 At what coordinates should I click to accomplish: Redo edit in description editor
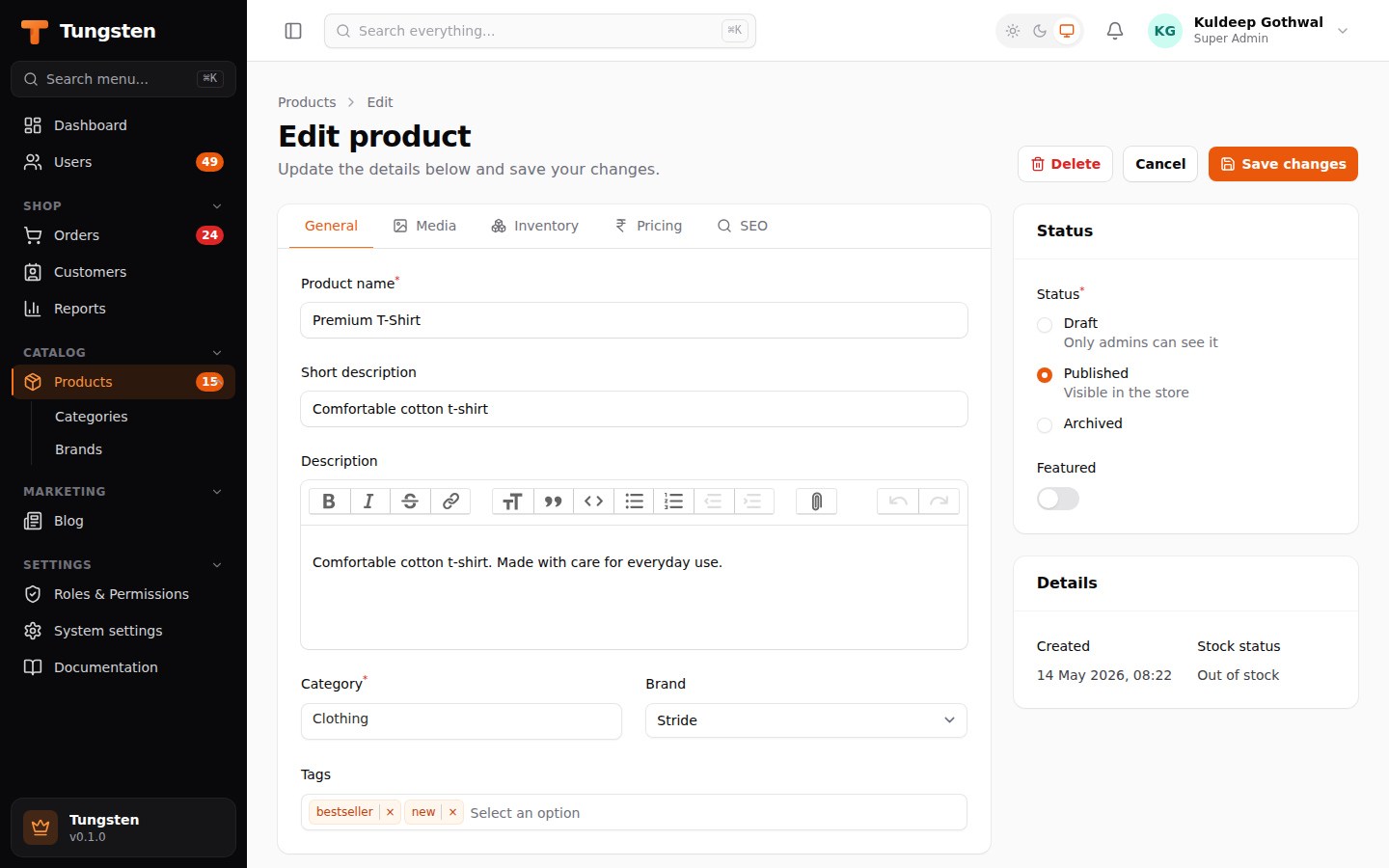tap(939, 502)
